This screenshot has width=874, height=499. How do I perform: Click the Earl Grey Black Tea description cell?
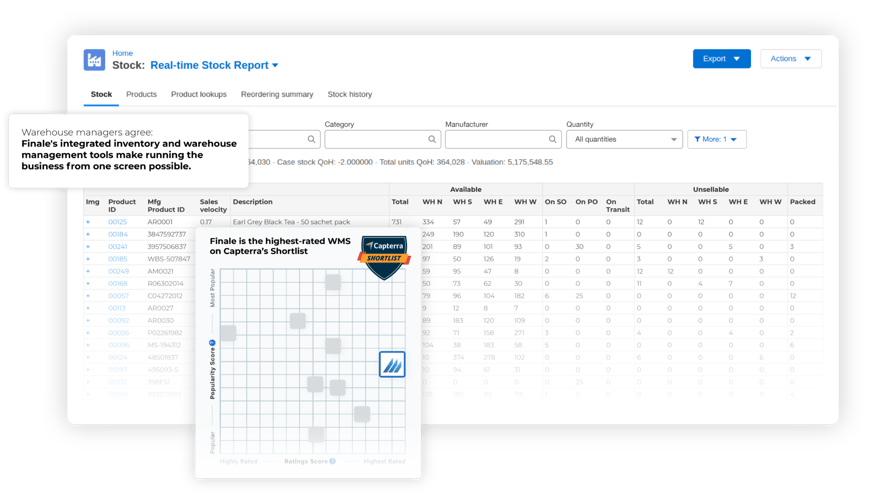tap(292, 222)
